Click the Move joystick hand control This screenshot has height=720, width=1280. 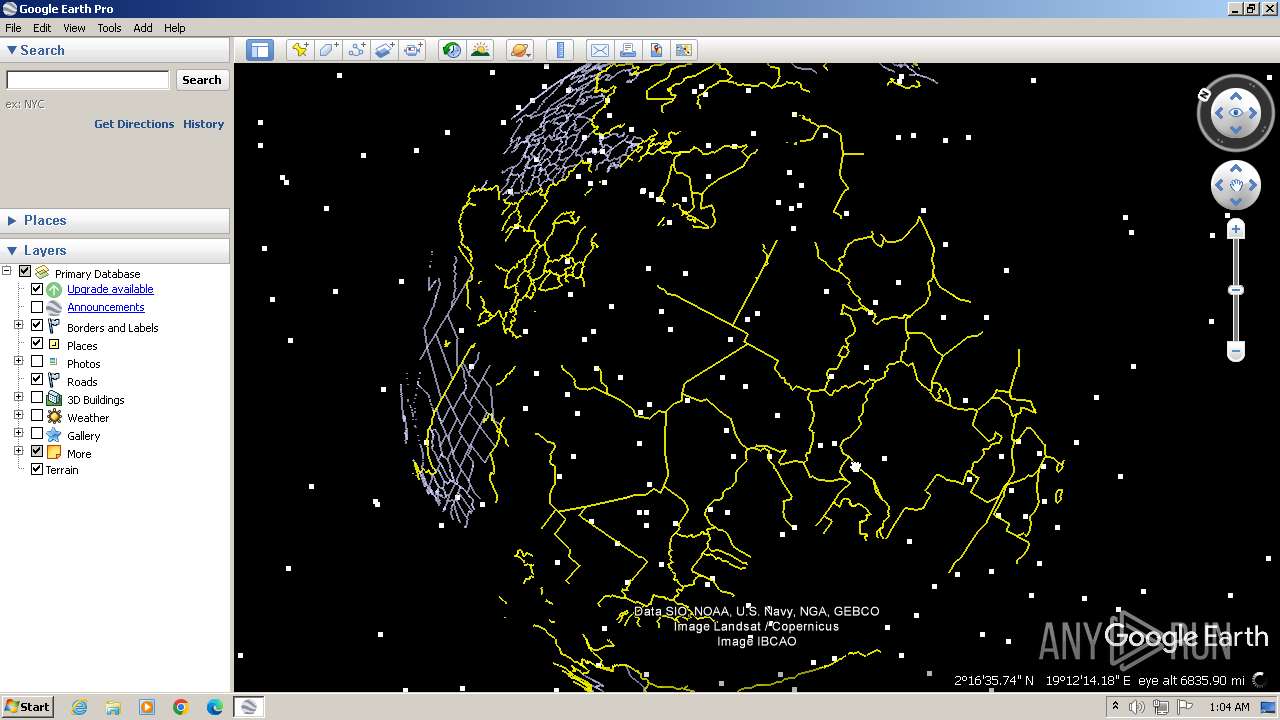(1236, 185)
